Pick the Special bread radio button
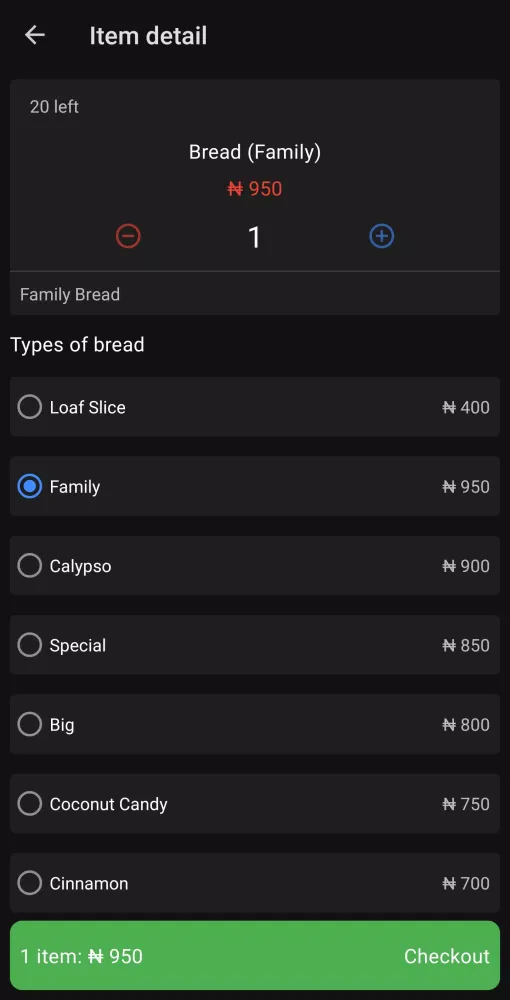 pos(29,645)
